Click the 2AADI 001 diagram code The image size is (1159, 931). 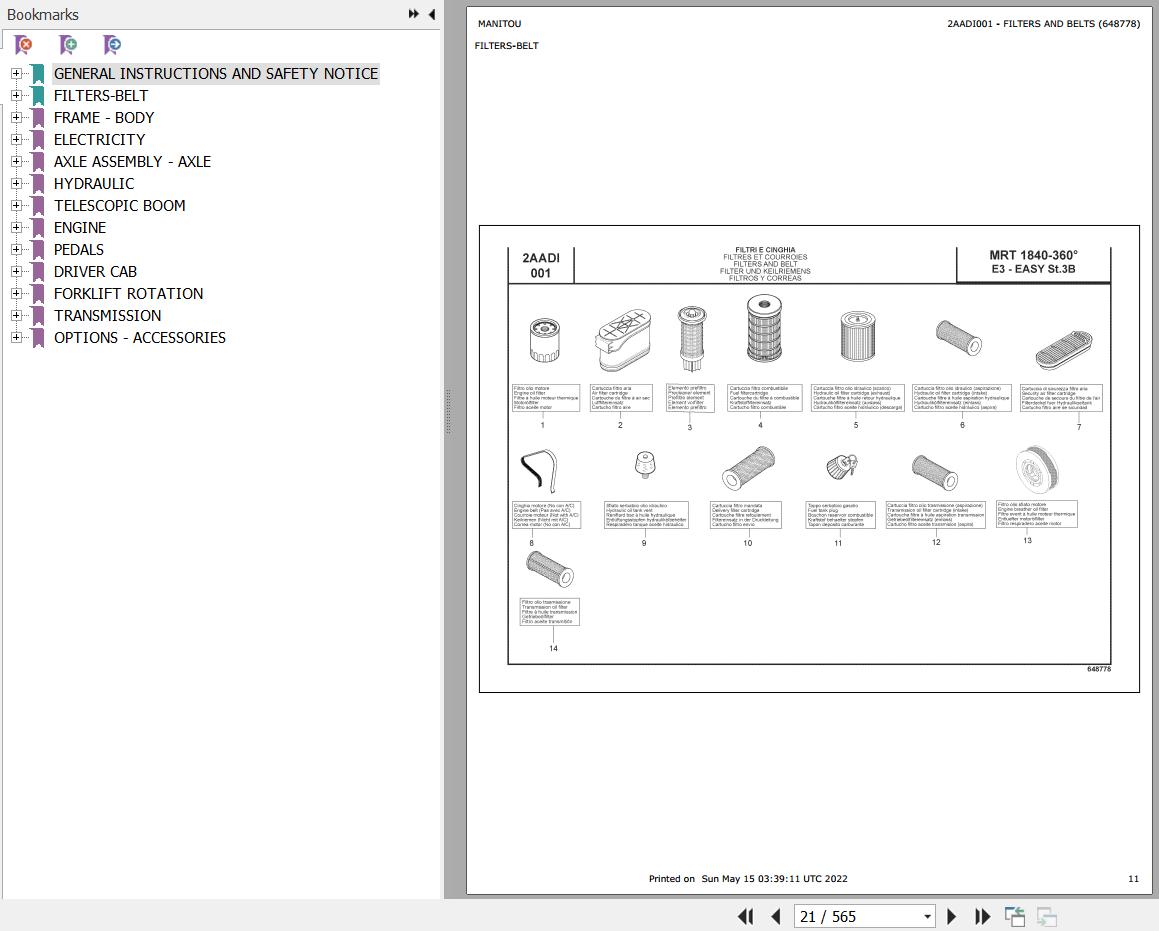(x=541, y=265)
